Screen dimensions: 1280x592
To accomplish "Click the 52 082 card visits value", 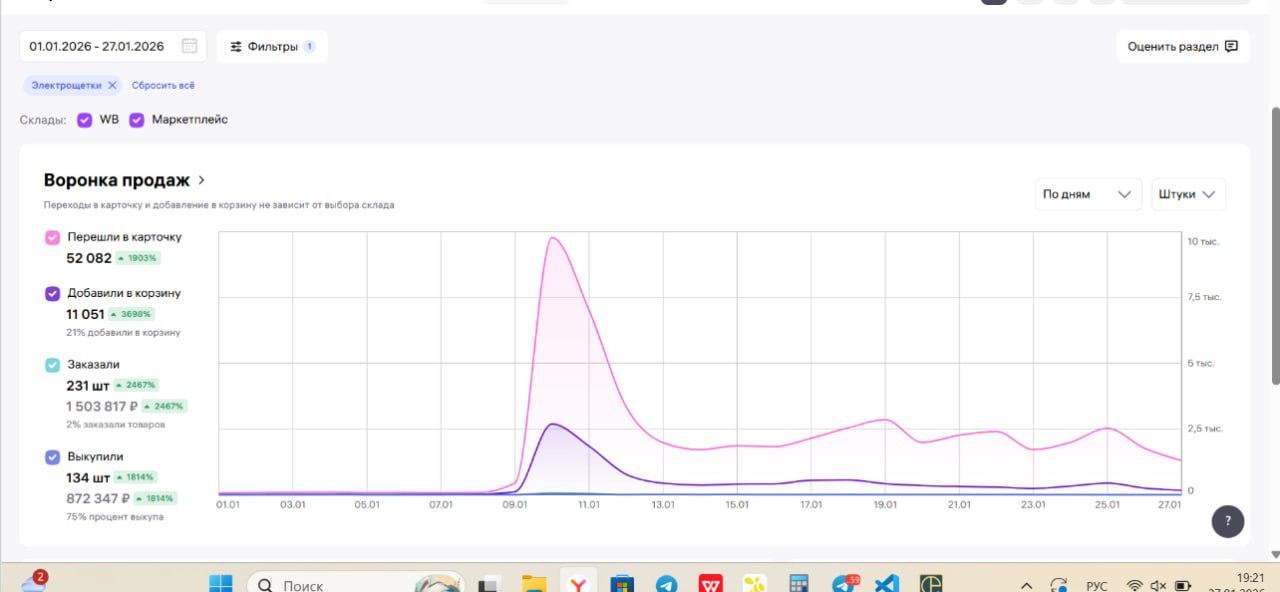I will coord(89,258).
